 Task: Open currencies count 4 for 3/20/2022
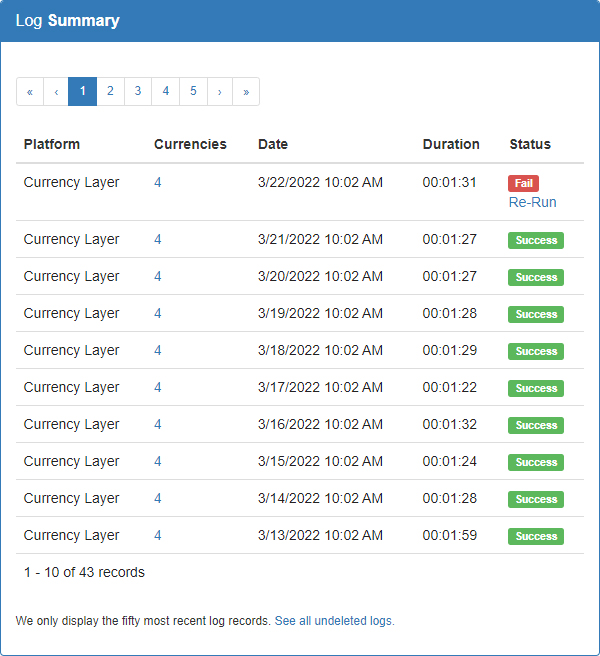[x=158, y=277]
